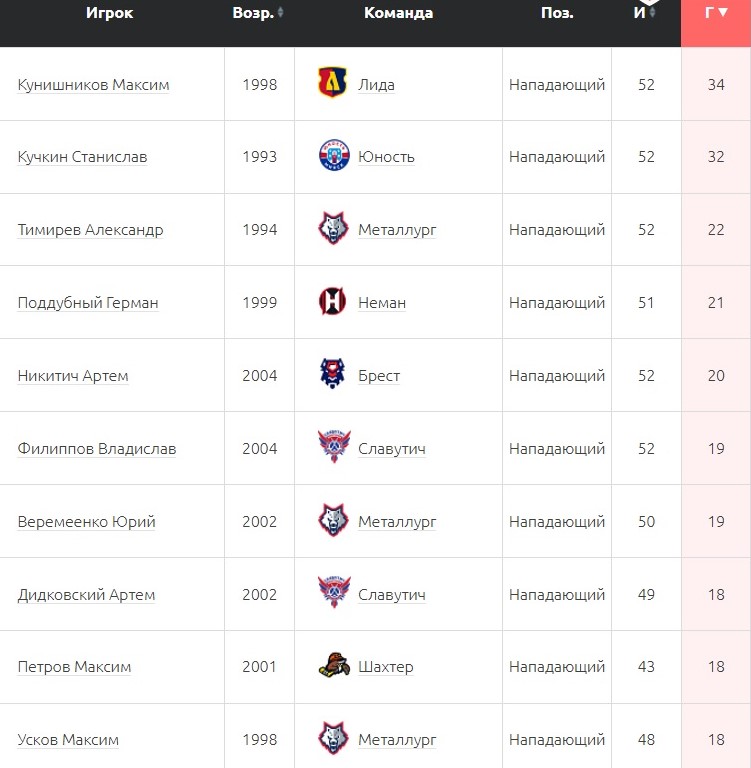Click the Брест team logo icon
Screen dimensions: 751x768
click(333, 375)
